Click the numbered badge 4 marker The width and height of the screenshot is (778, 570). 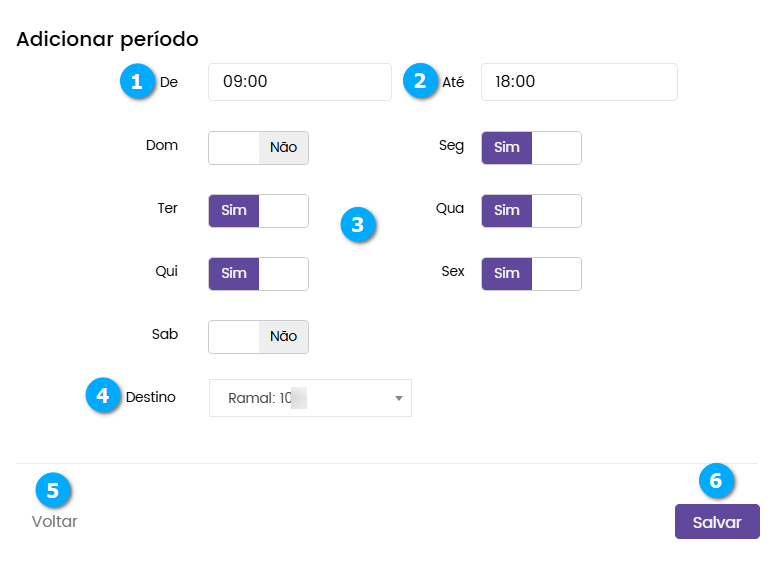[103, 396]
